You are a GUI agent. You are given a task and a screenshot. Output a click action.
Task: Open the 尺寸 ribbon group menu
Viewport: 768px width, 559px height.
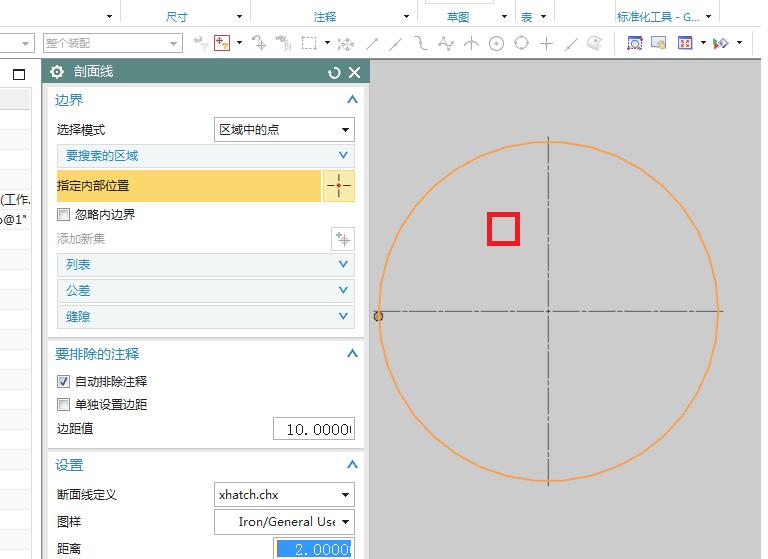pos(239,17)
